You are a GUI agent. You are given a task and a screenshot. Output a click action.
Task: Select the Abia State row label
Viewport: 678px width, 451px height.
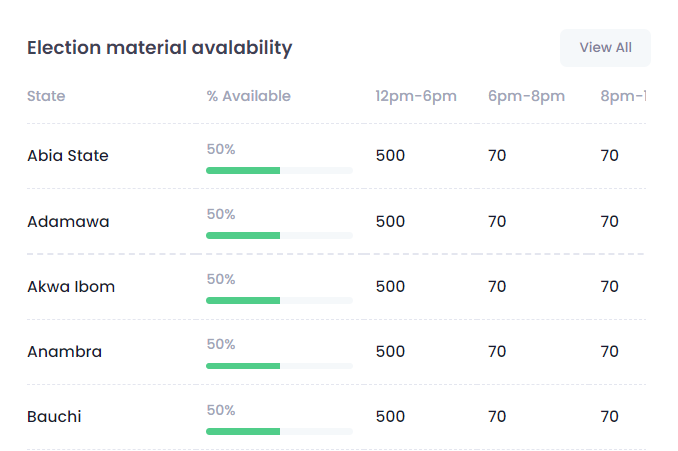coord(68,156)
